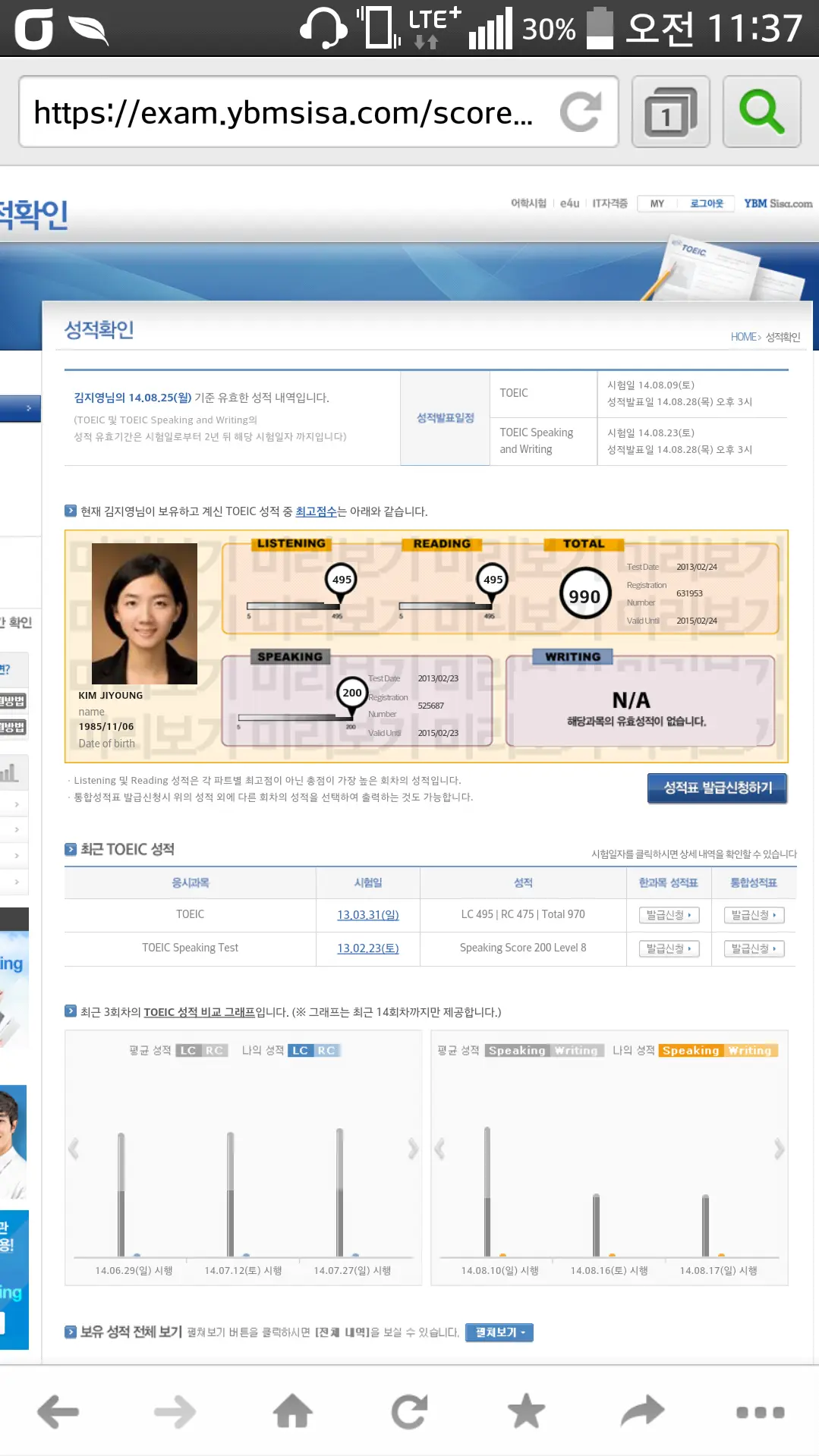
Task: Go back using bottom back arrow
Action: pyautogui.click(x=58, y=1411)
